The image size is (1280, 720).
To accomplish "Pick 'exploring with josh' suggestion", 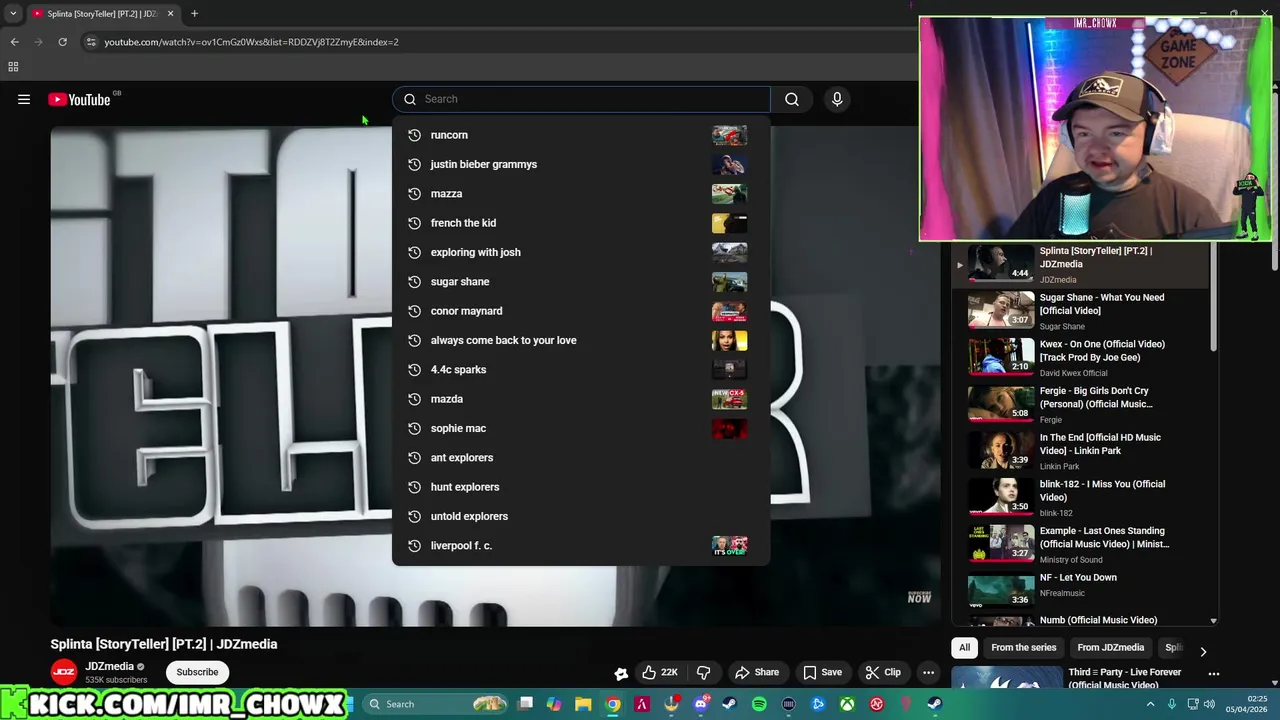I will (x=581, y=252).
